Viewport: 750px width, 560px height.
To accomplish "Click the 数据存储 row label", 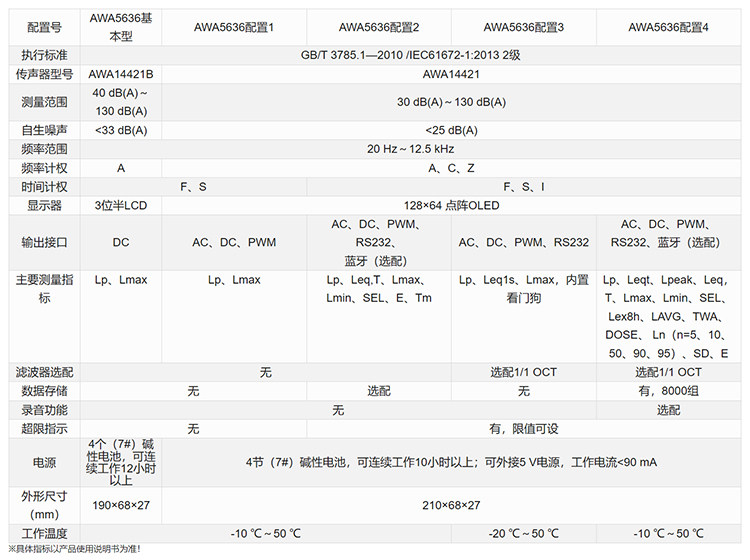I will pos(44,391).
